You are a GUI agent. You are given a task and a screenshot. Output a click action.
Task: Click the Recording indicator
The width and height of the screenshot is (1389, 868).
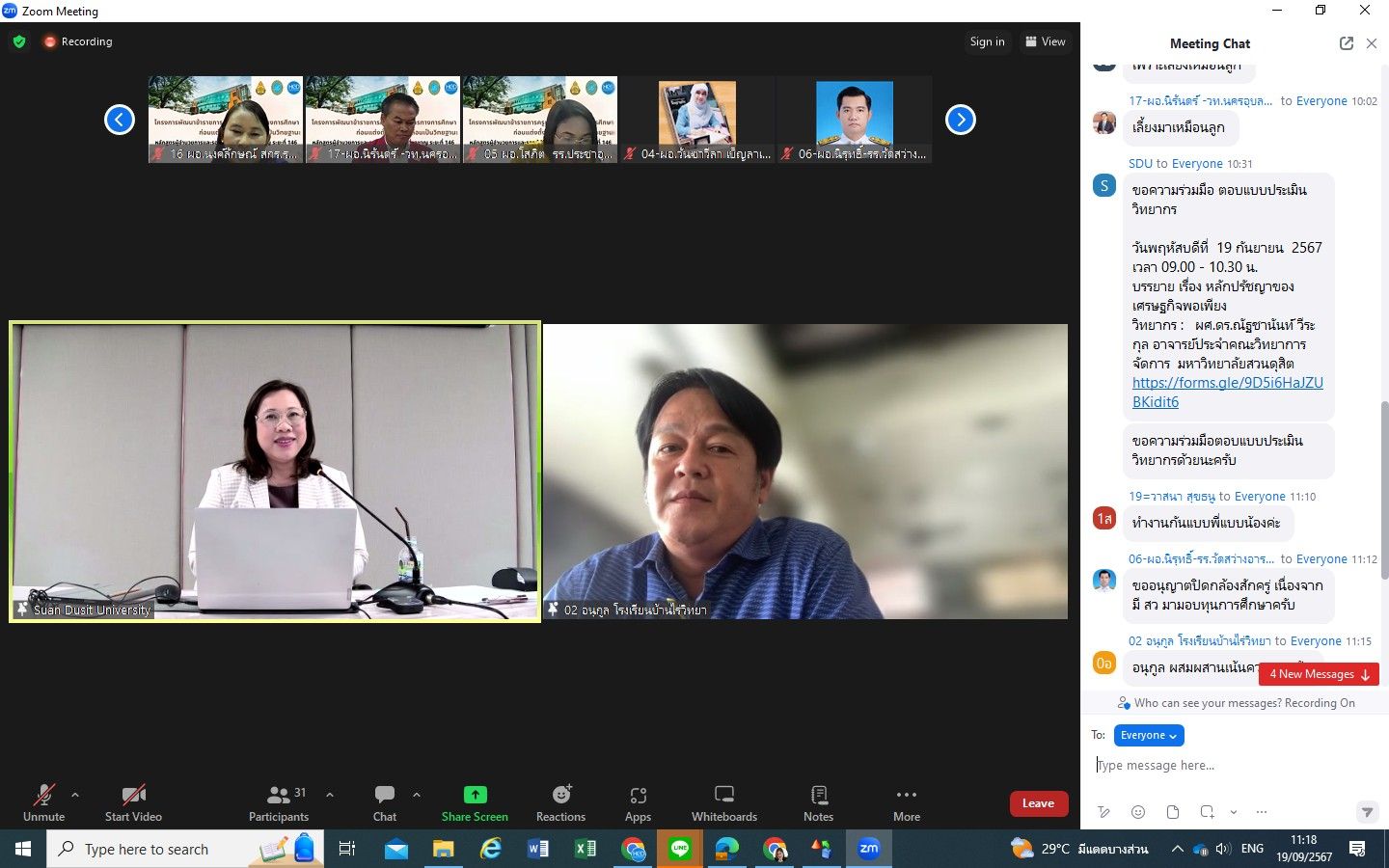point(78,41)
